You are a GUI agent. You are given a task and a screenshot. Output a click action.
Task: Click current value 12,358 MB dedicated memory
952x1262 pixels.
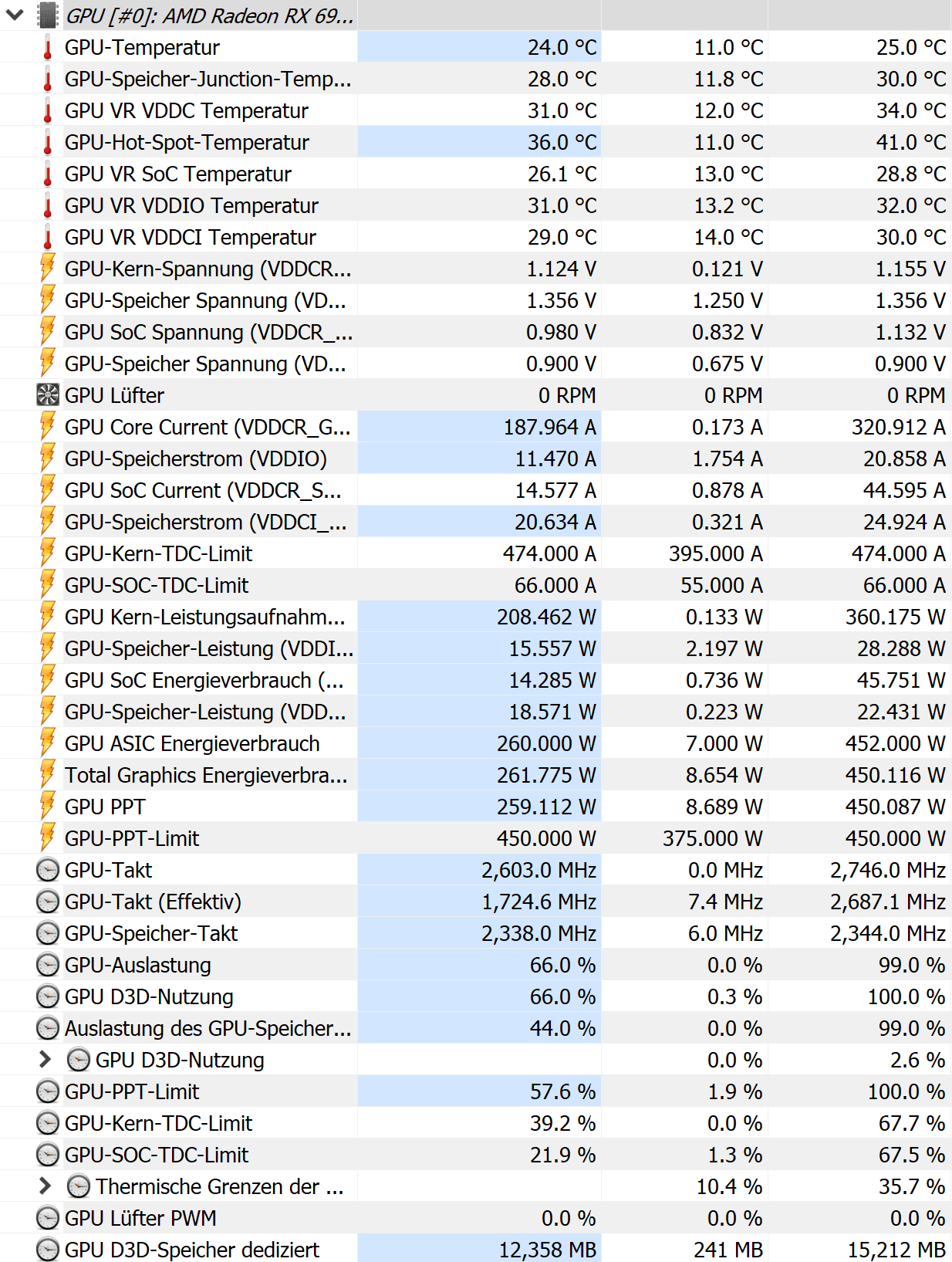tap(549, 1250)
